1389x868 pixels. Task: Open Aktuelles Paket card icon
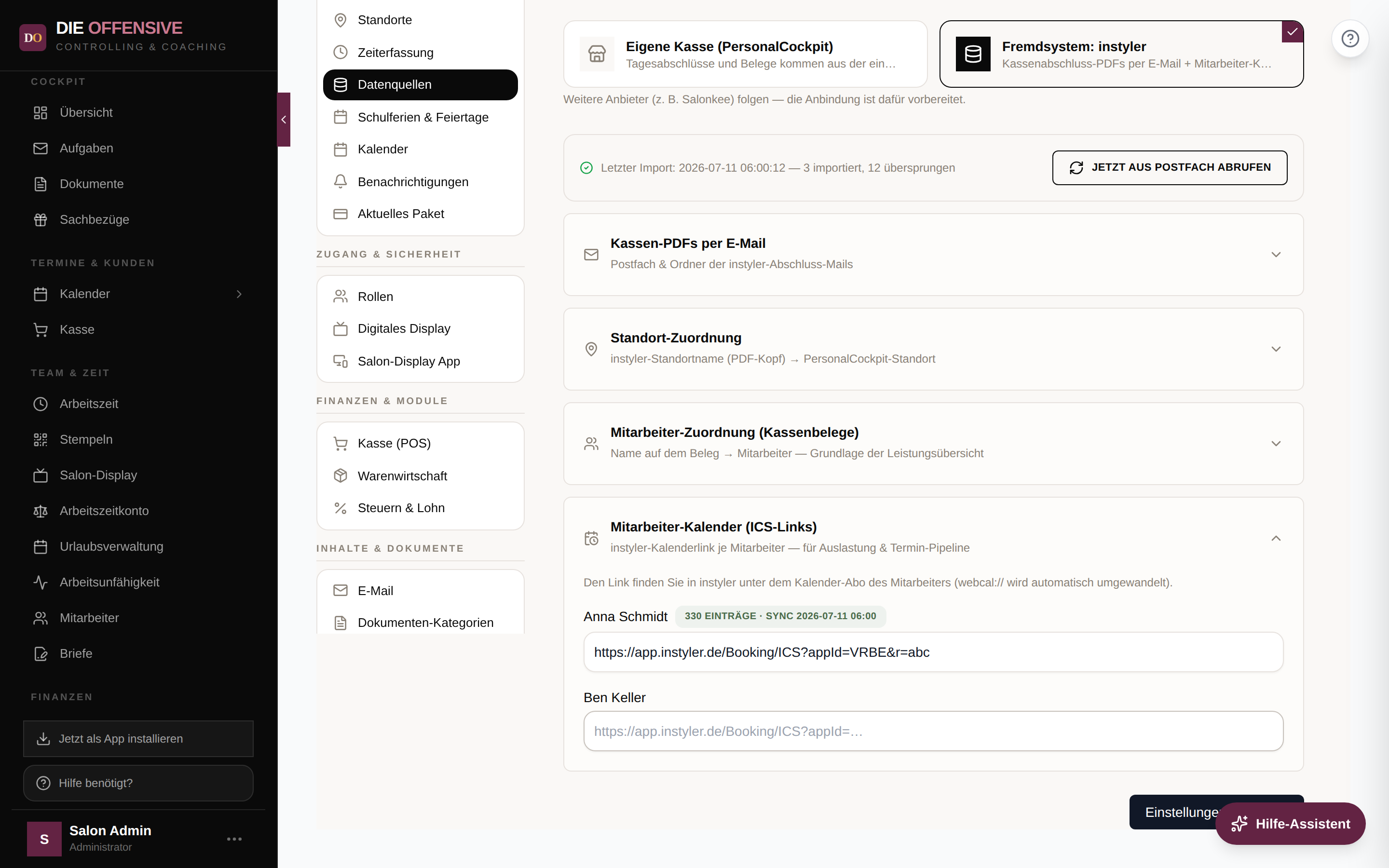[x=340, y=214]
